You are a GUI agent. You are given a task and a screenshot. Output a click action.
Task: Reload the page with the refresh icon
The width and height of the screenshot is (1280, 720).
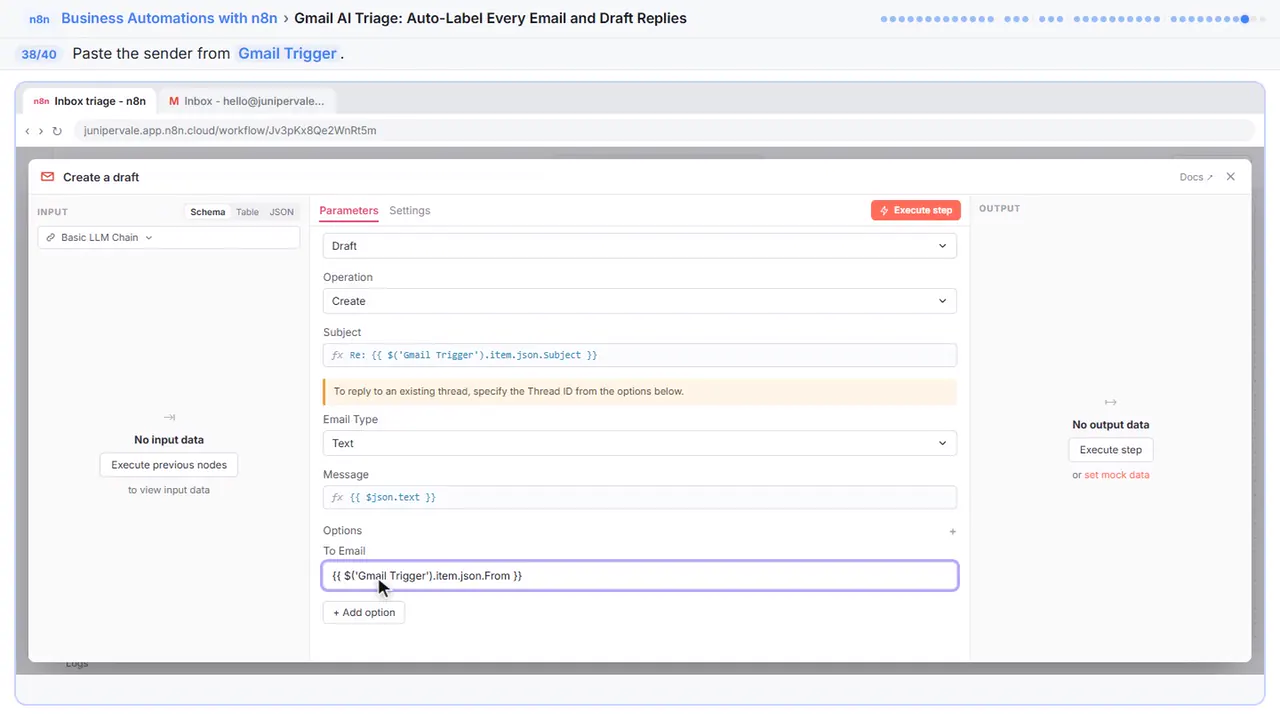tap(57, 131)
